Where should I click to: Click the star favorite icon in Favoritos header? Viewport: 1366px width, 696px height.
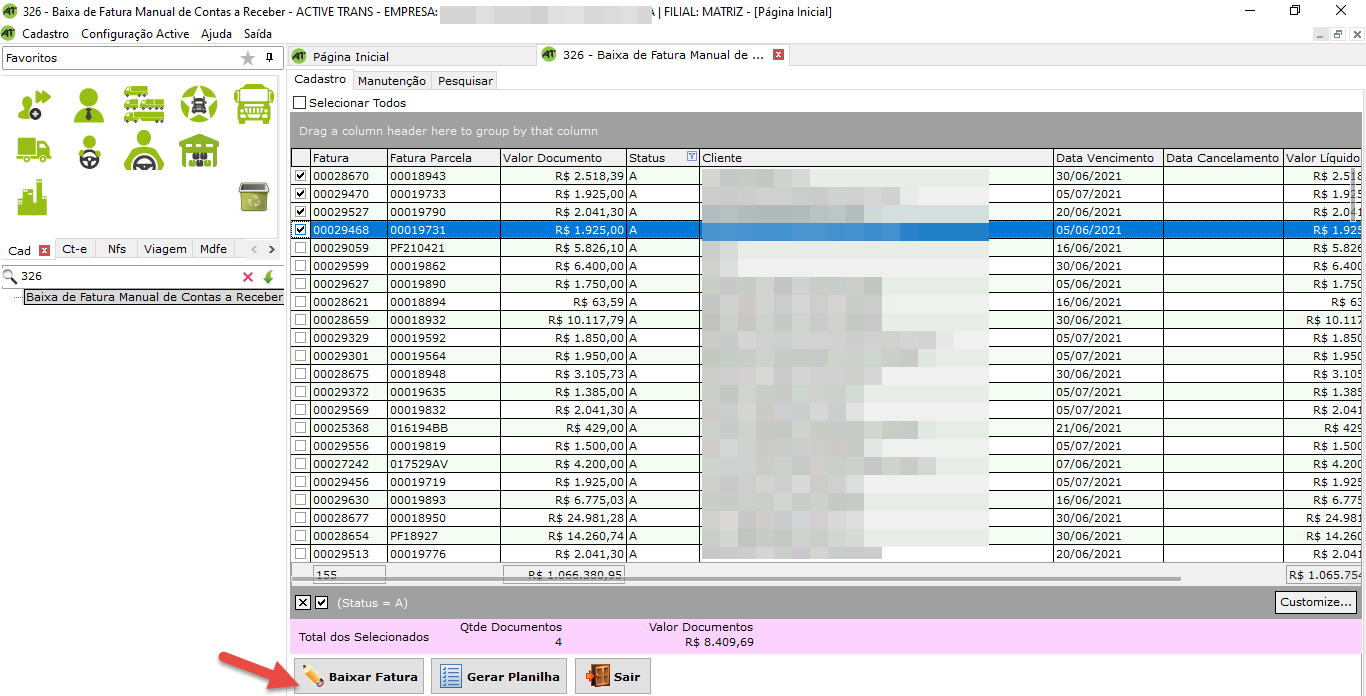248,59
